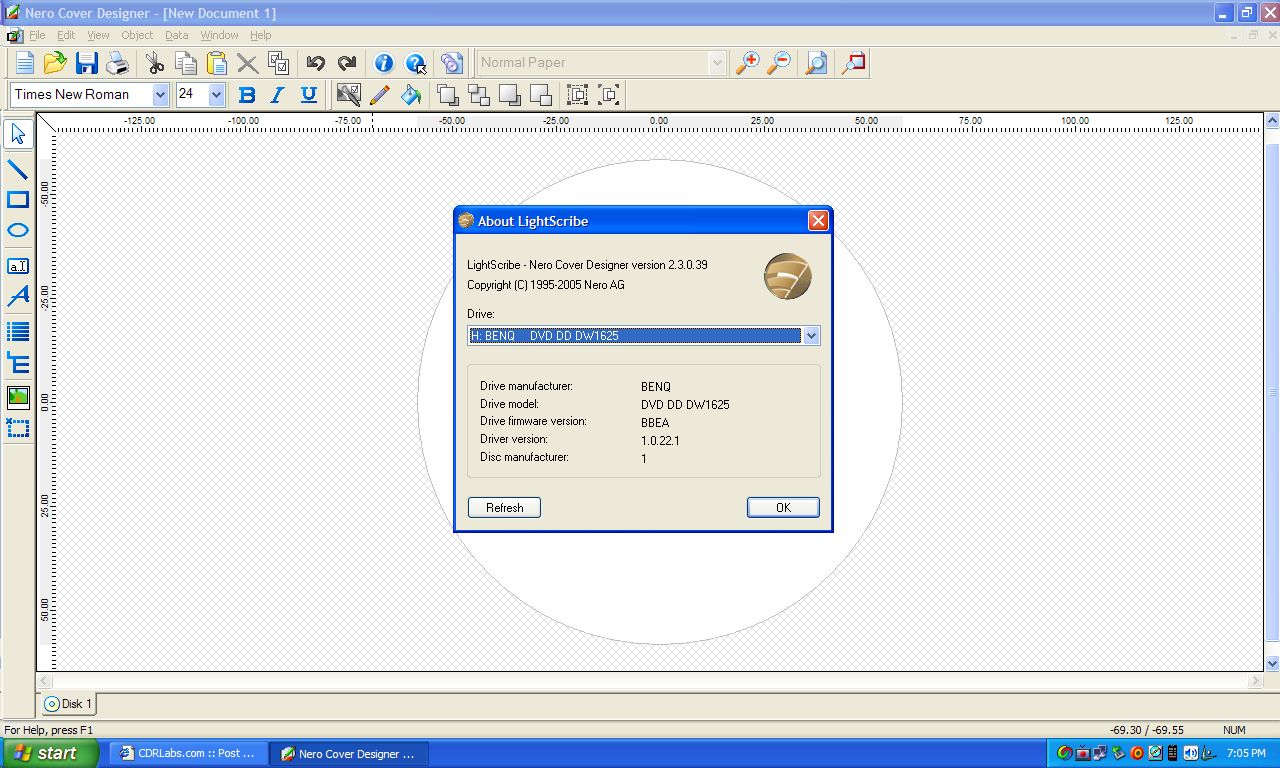The width and height of the screenshot is (1280, 768).
Task: Click the object properties wrench icon
Action: (x=348, y=95)
